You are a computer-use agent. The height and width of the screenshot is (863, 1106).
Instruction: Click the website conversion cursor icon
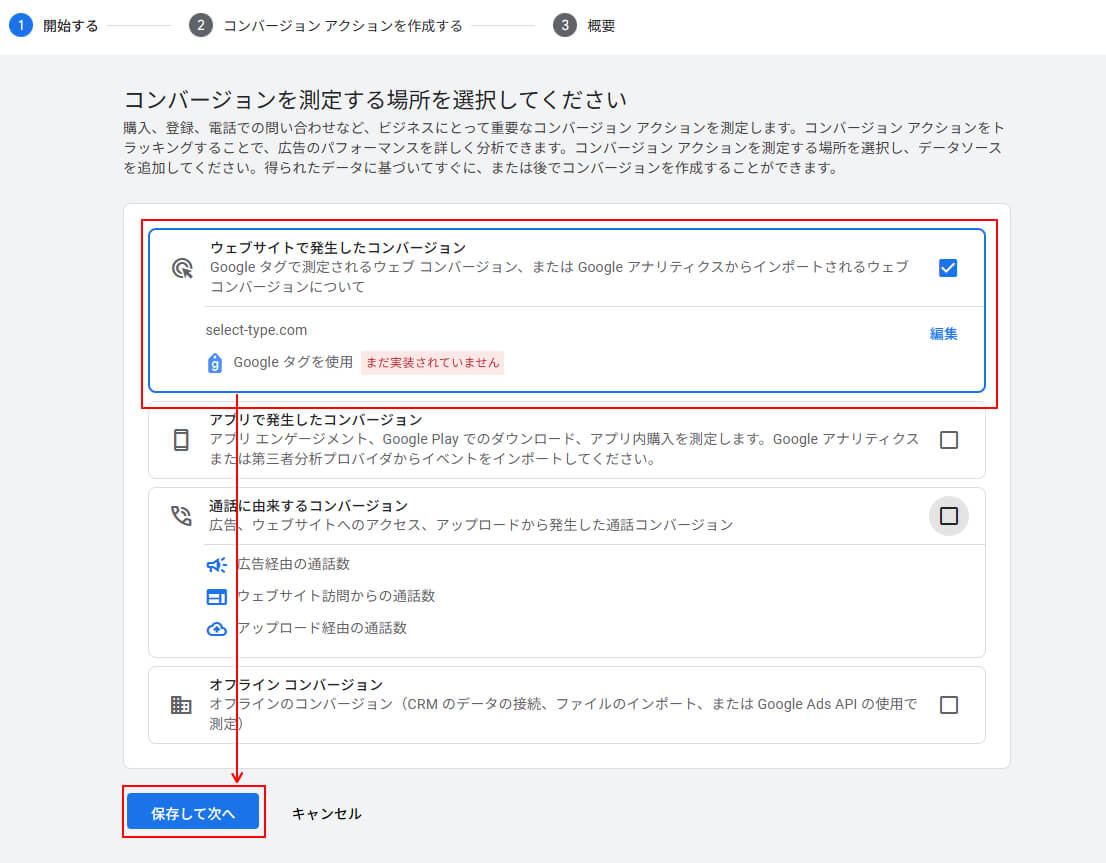click(x=181, y=268)
